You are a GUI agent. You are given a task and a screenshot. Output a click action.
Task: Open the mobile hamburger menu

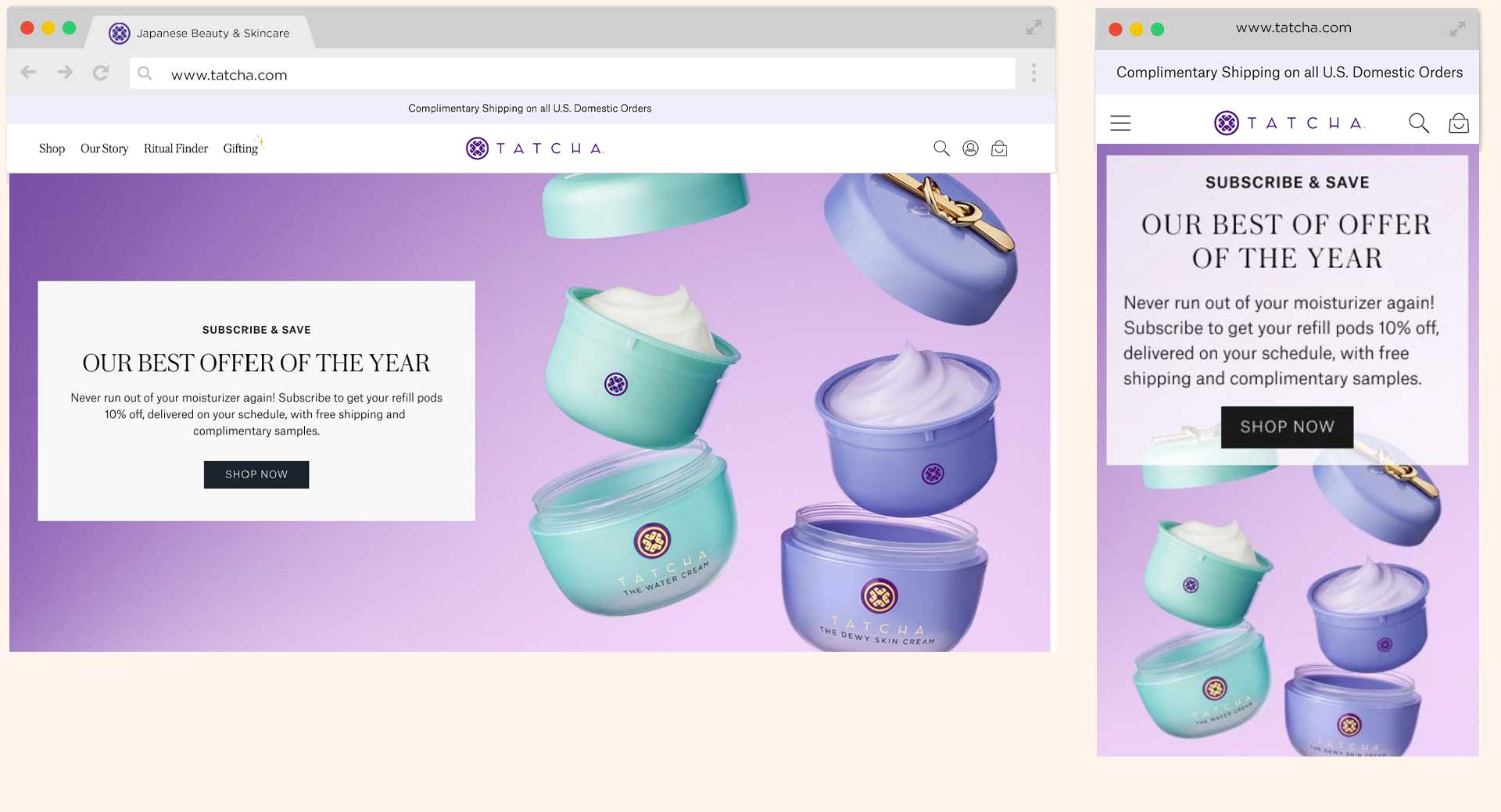coord(1120,123)
